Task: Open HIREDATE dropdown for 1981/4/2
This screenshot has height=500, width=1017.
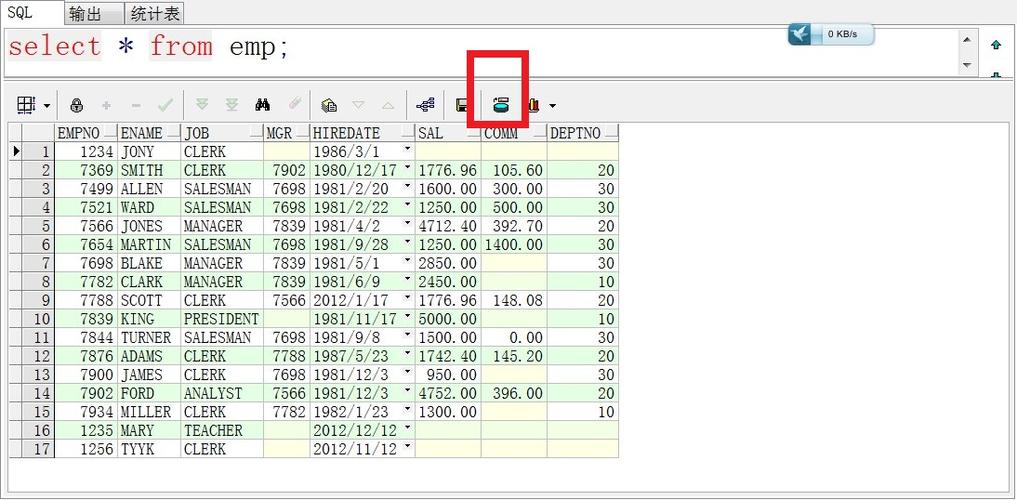Action: tap(407, 224)
